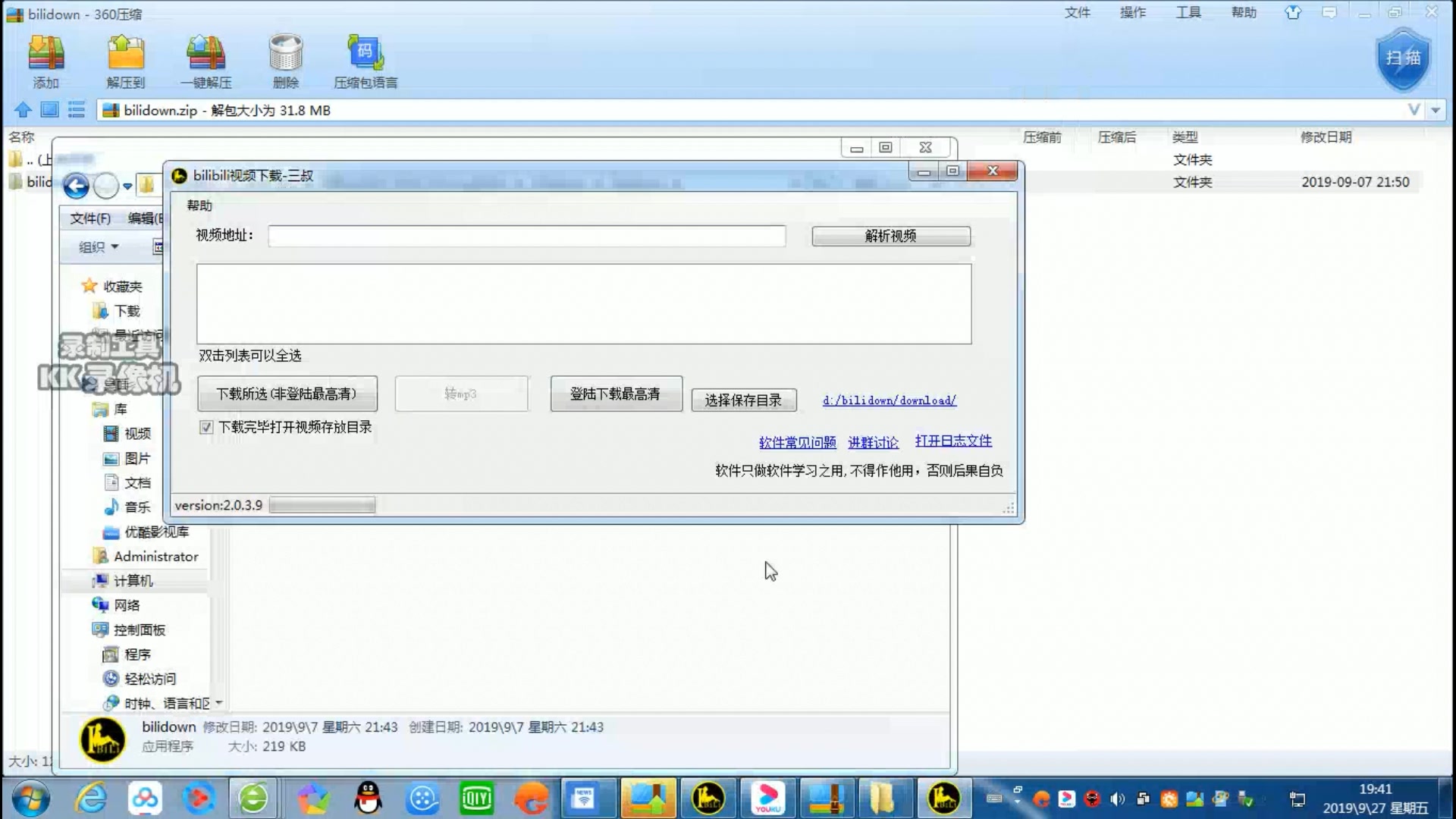Image resolution: width=1456 pixels, height=819 pixels.
Task: Click the 解压到 (Extract to) icon
Action: tap(126, 61)
